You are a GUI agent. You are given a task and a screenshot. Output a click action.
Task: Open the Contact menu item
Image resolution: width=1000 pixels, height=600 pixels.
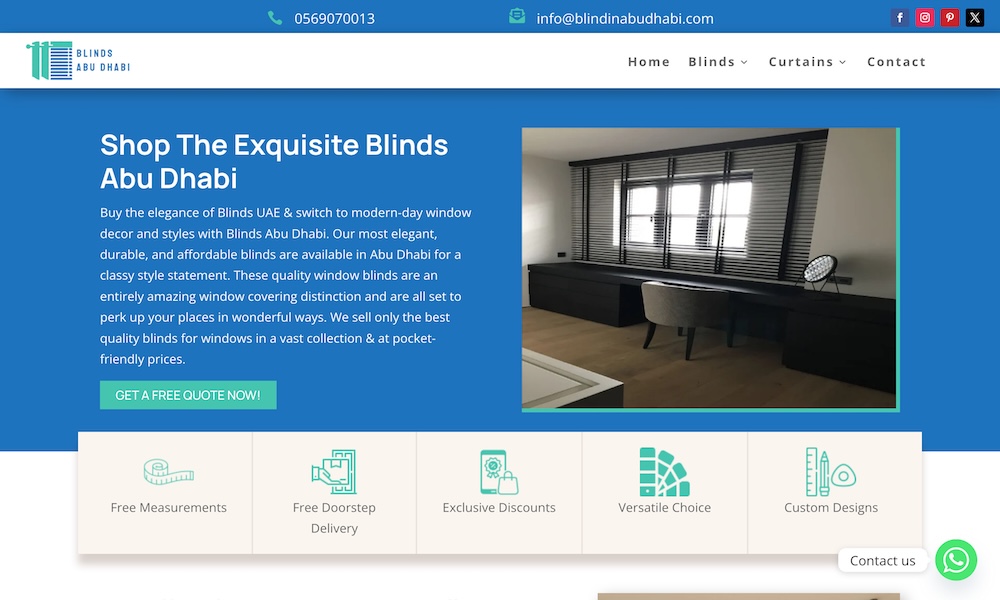(x=896, y=62)
